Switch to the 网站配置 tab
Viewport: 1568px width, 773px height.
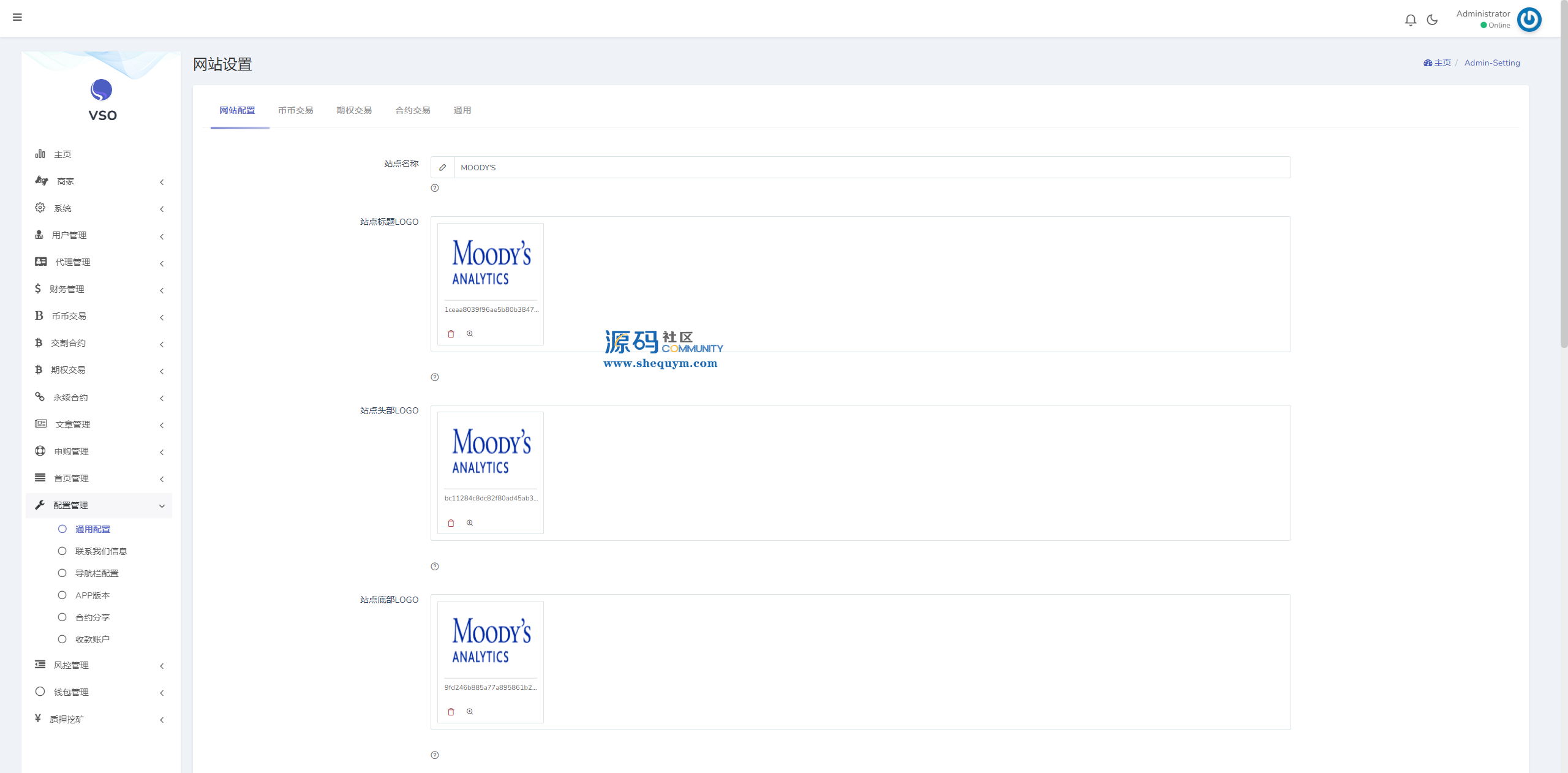coord(238,110)
